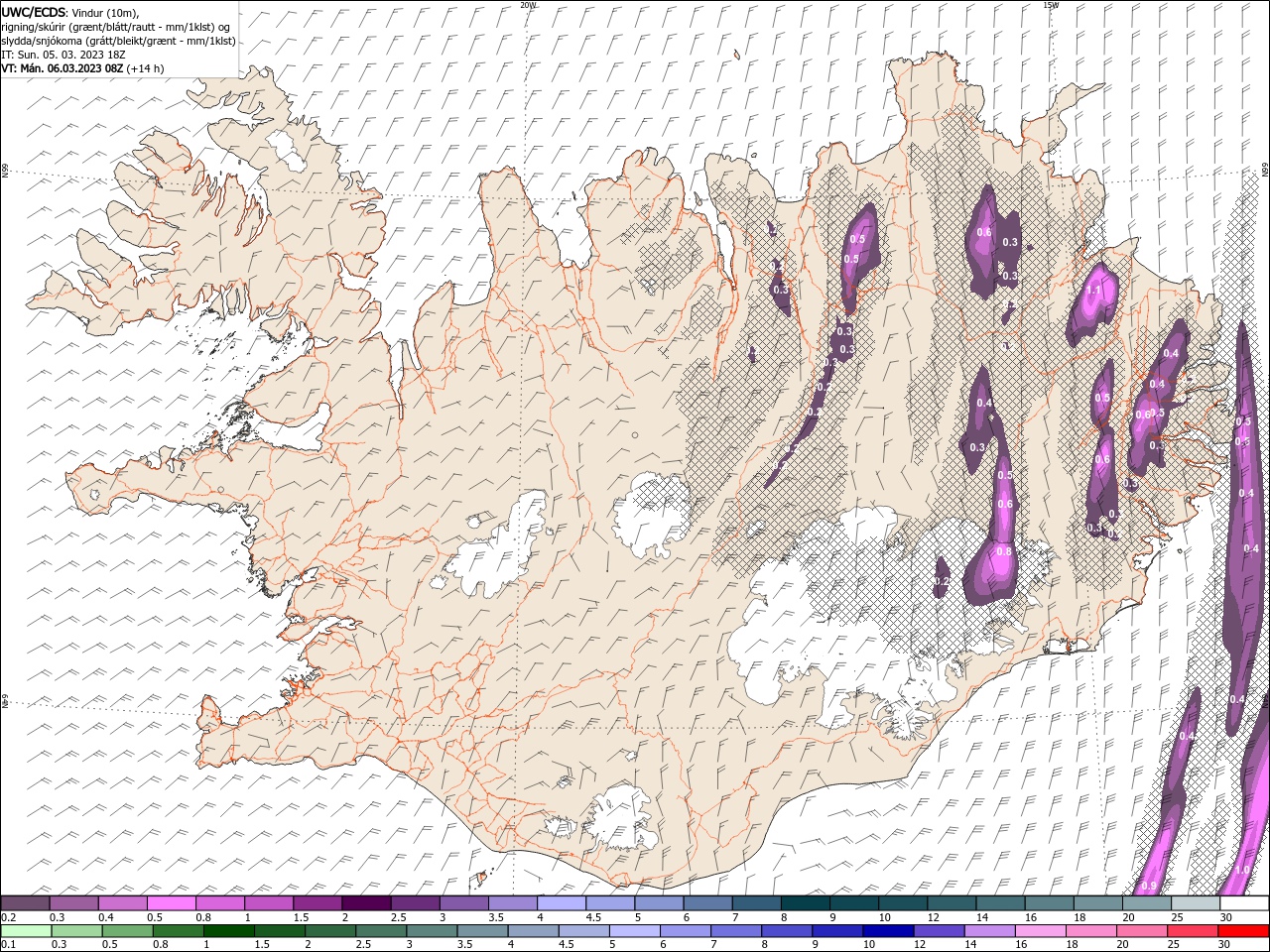
Task: Choose the dark teal 8 upper scale swatch
Action: [805, 903]
